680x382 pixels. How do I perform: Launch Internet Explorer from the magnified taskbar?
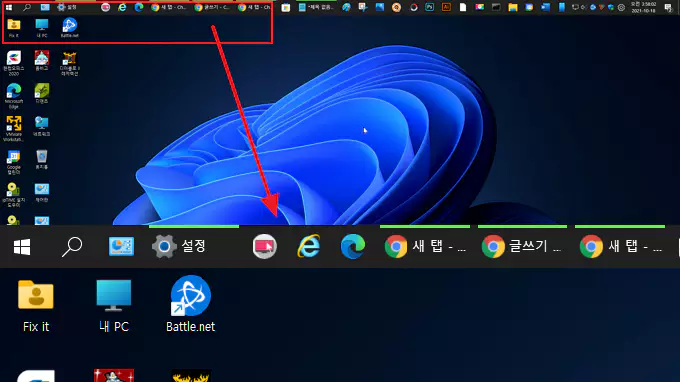308,246
